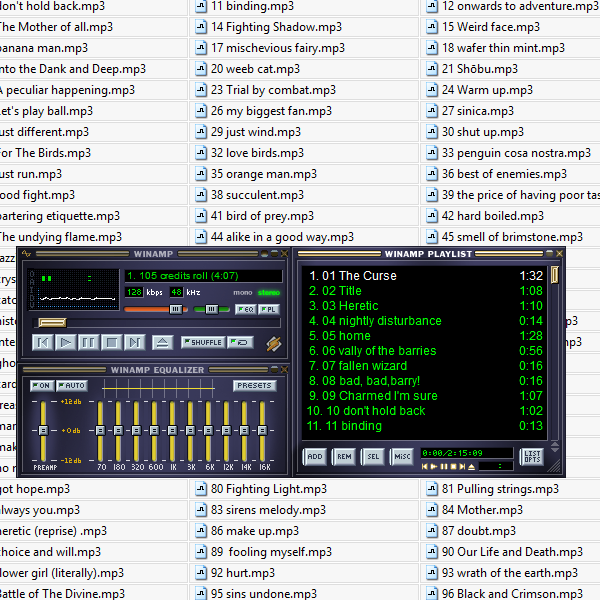Click Winamp main window menu icon
Image resolution: width=600 pixels, height=600 pixels.
point(26,253)
